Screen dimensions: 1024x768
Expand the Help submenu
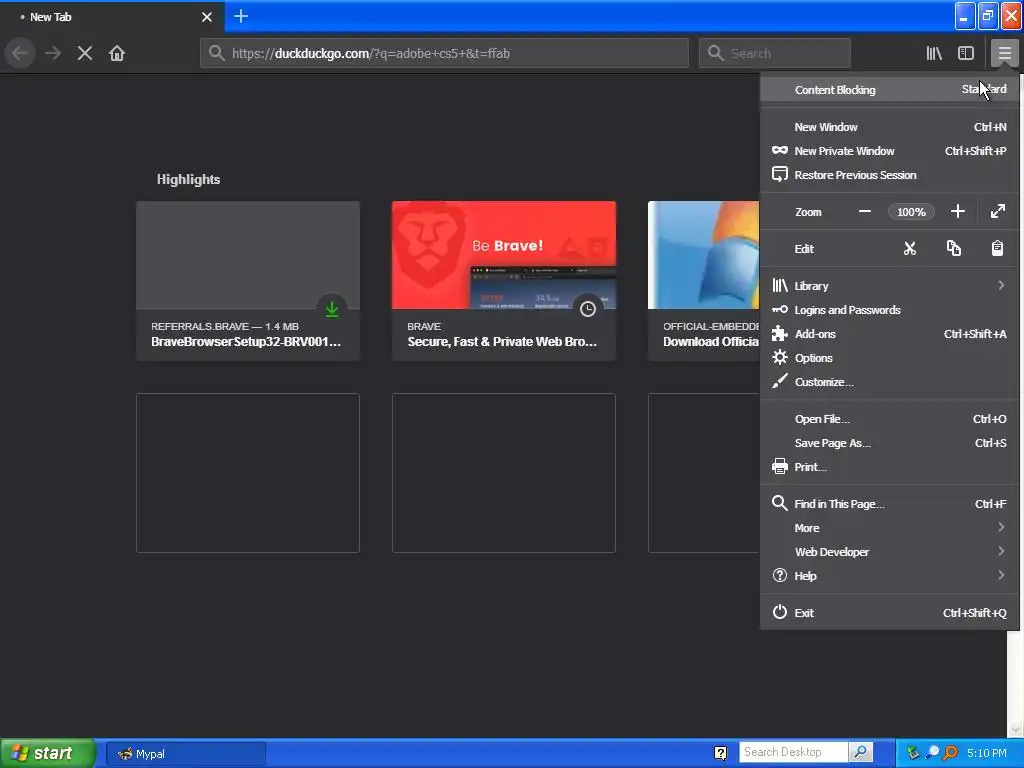889,575
